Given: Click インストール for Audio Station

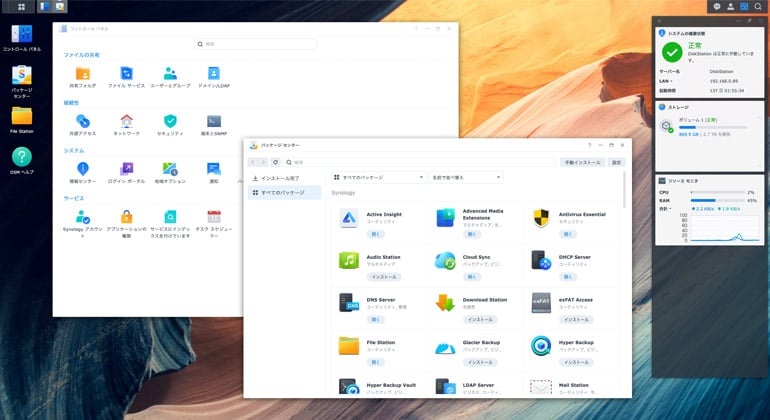Looking at the screenshot, I should (x=384, y=277).
